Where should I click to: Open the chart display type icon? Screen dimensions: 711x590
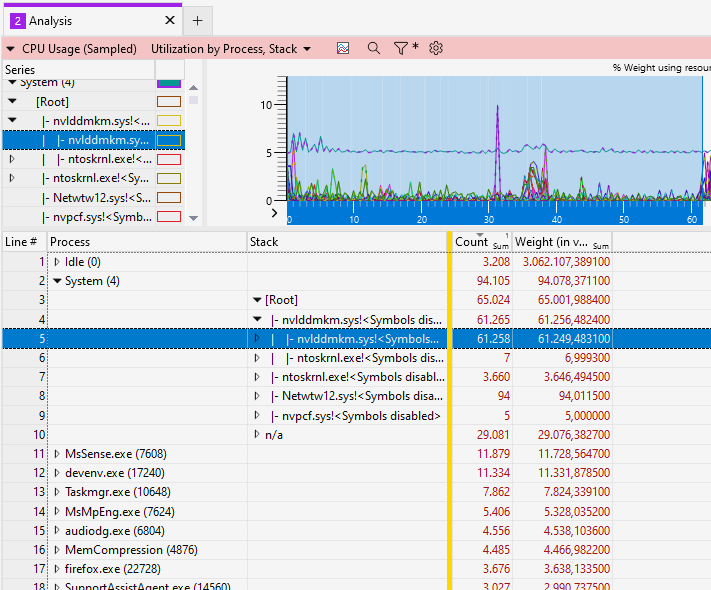point(343,48)
